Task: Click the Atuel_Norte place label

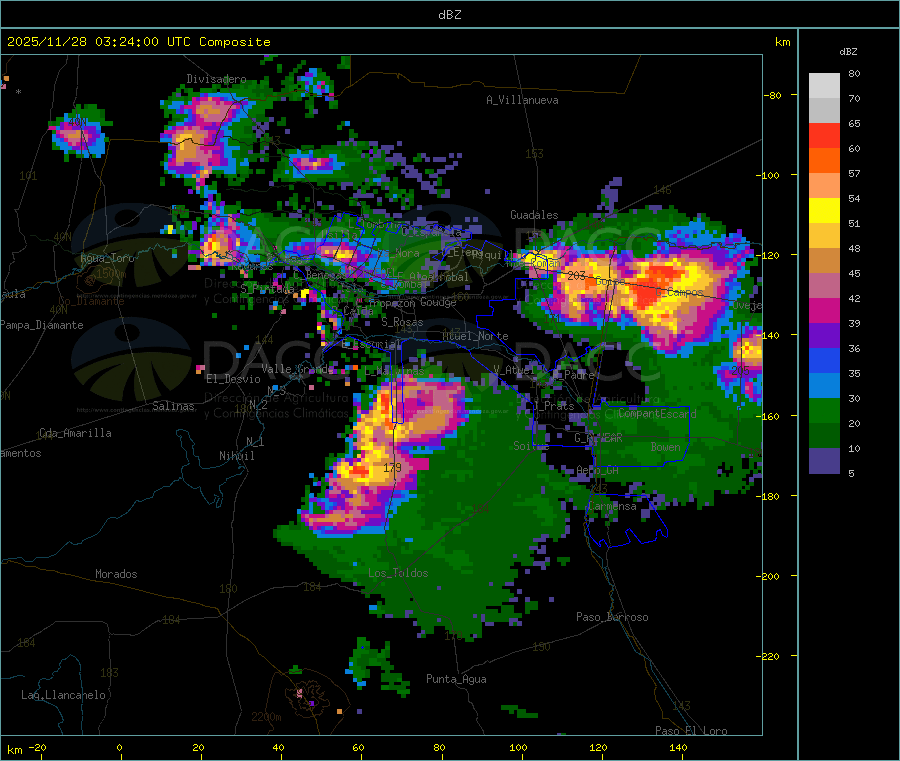Action: tap(475, 336)
